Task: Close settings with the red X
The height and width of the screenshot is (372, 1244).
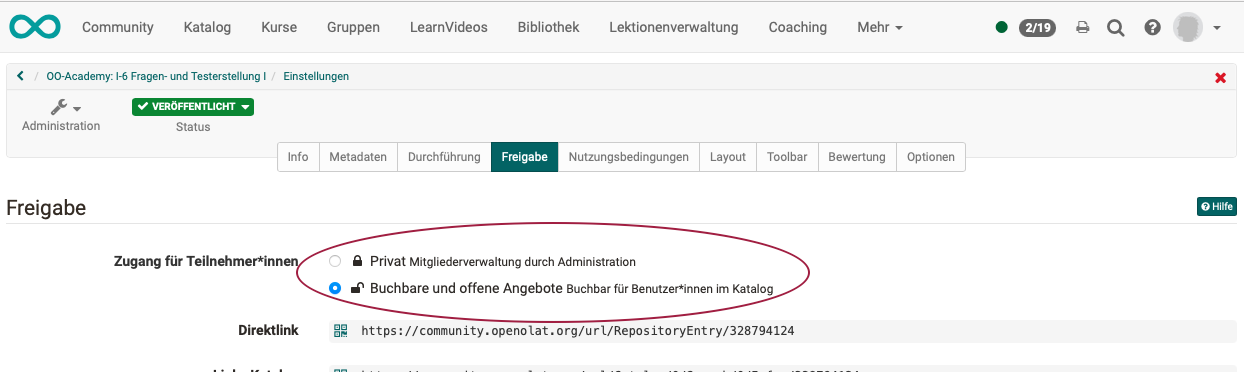Action: [x=1220, y=77]
